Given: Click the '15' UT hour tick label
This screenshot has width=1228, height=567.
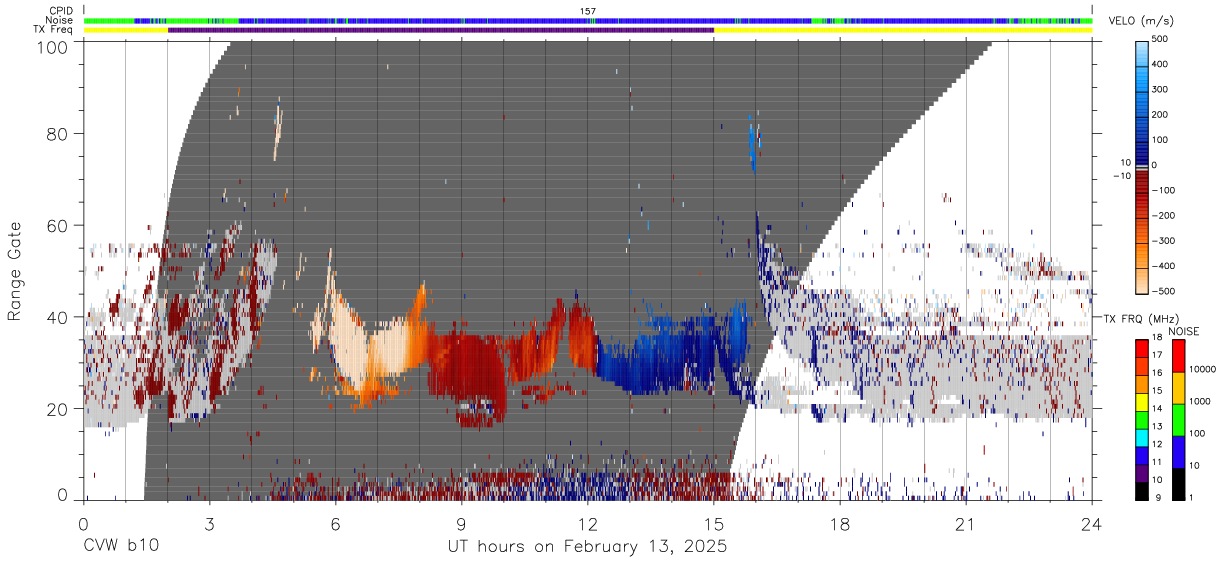Looking at the screenshot, I should (x=714, y=524).
